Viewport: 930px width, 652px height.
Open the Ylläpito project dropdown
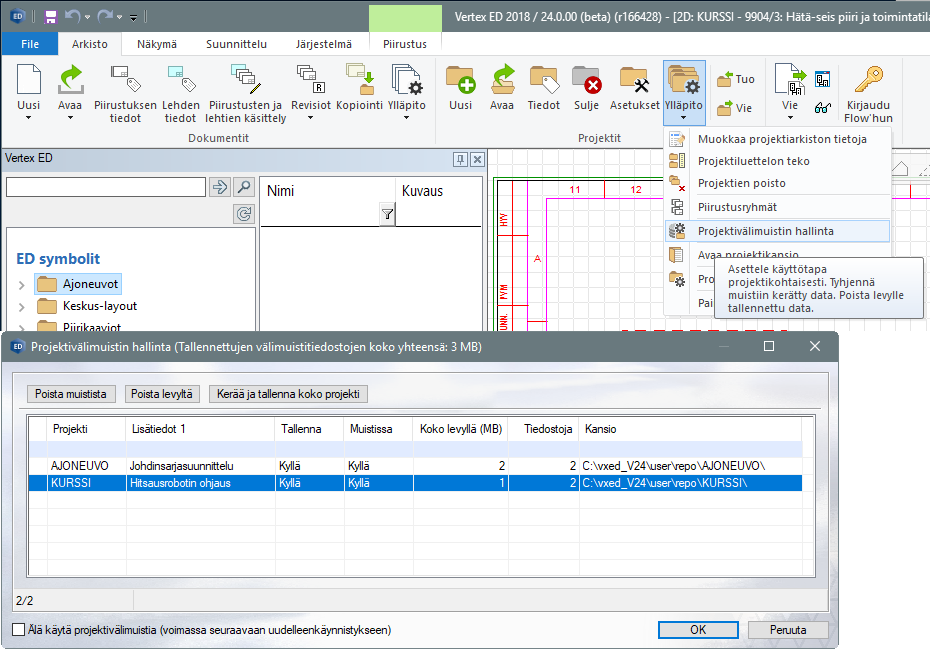point(684,116)
